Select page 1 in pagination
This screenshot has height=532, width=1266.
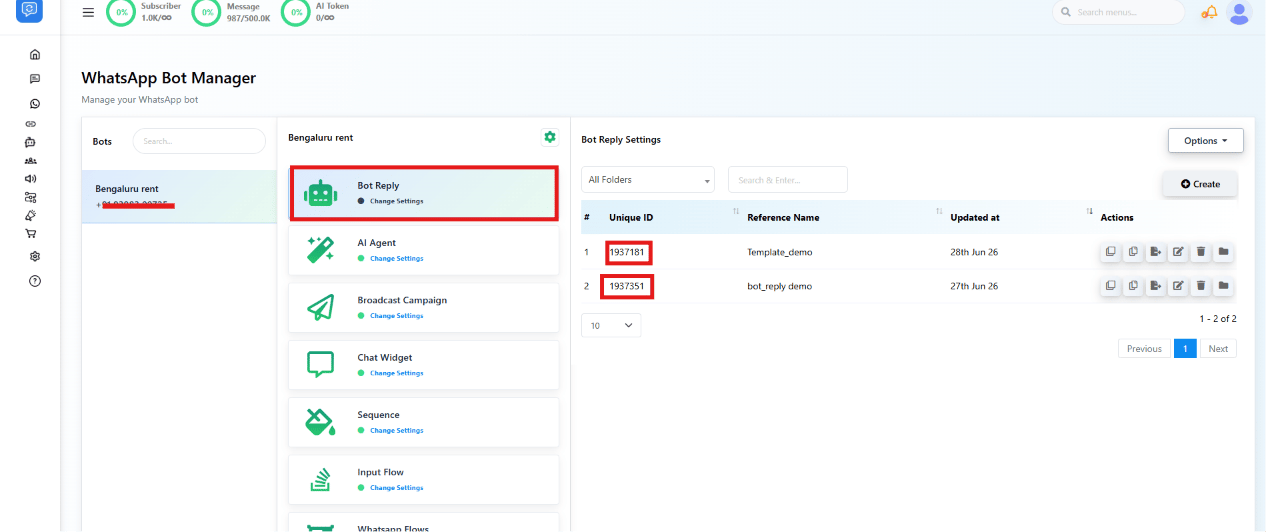point(1185,349)
